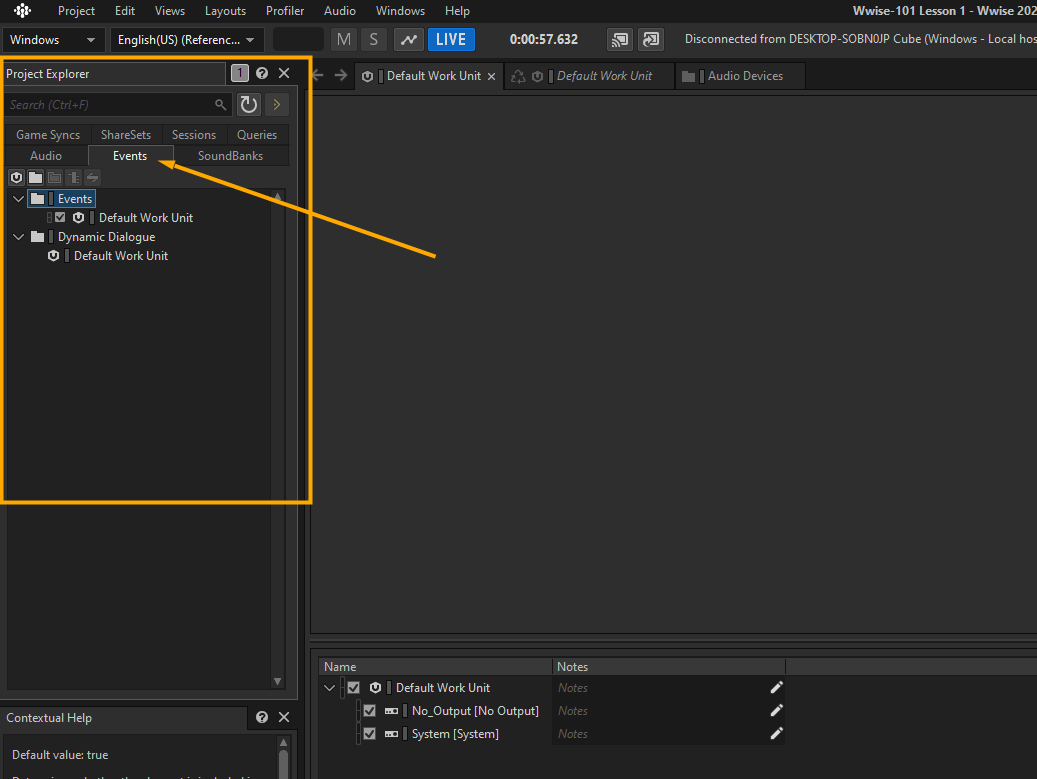Click the connect to localhost icon
Viewport: 1037px width, 779px height.
[651, 40]
